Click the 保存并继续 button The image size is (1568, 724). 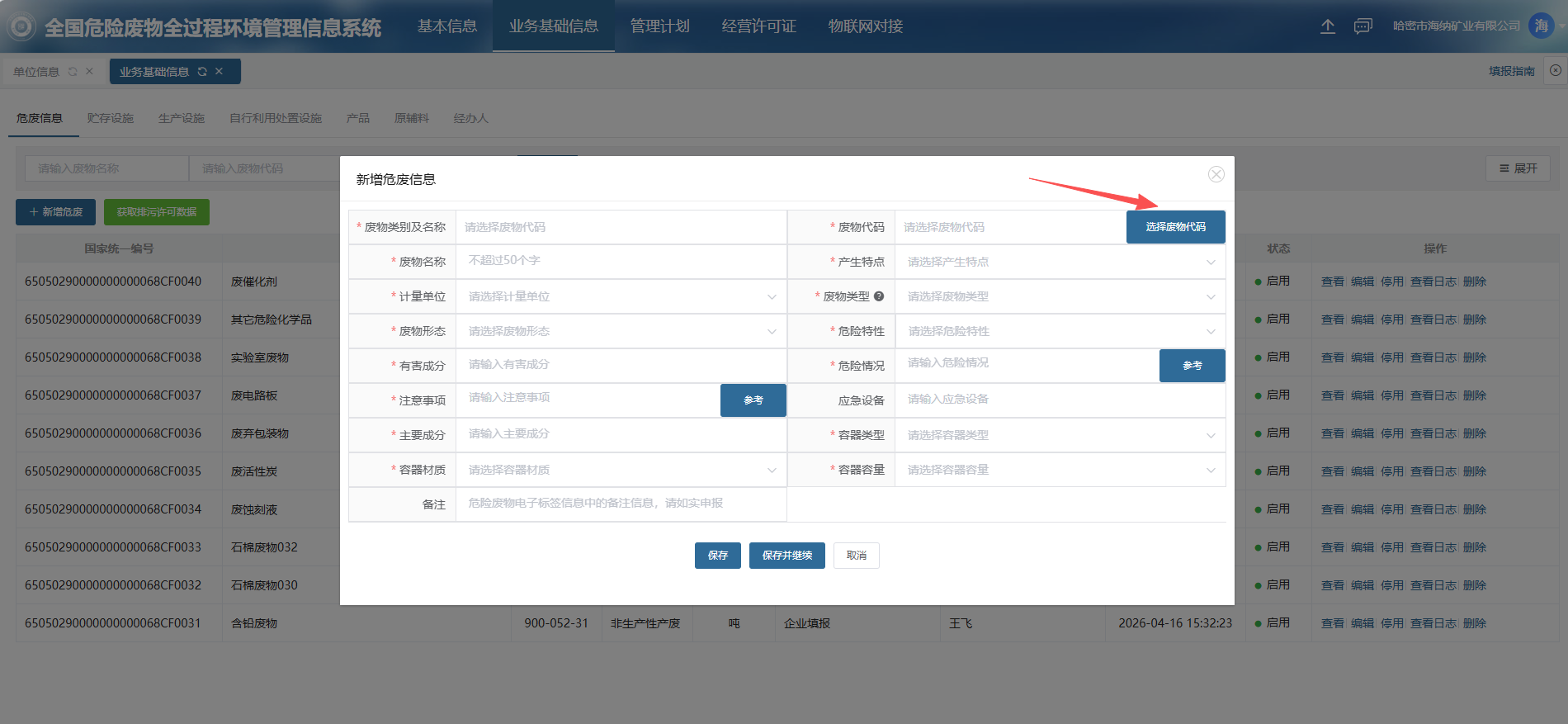click(x=786, y=556)
